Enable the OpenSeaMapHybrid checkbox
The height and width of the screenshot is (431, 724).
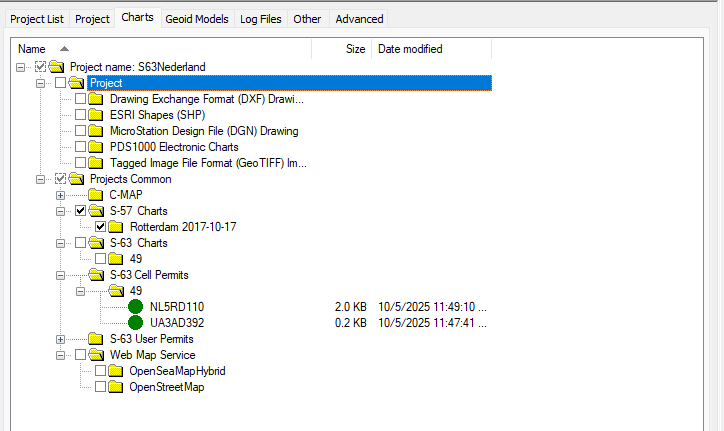coord(101,371)
